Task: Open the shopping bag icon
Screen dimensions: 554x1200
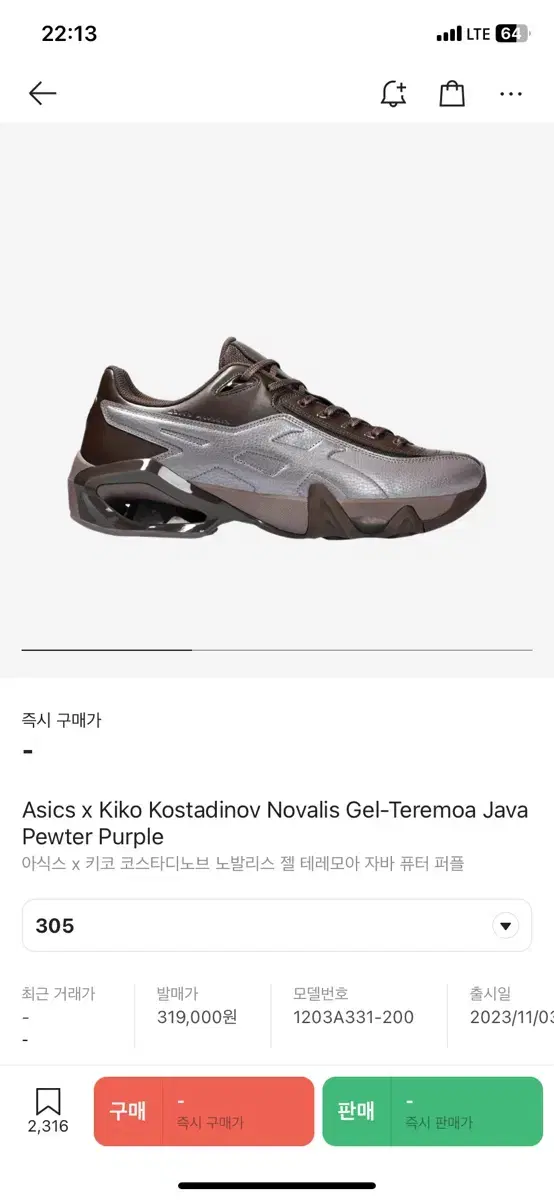Action: tap(452, 94)
